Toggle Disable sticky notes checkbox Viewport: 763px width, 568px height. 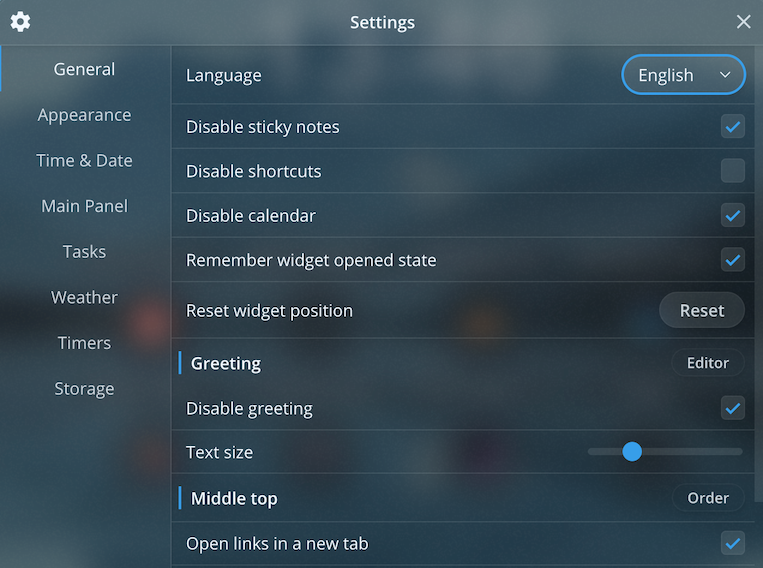pyautogui.click(x=733, y=127)
